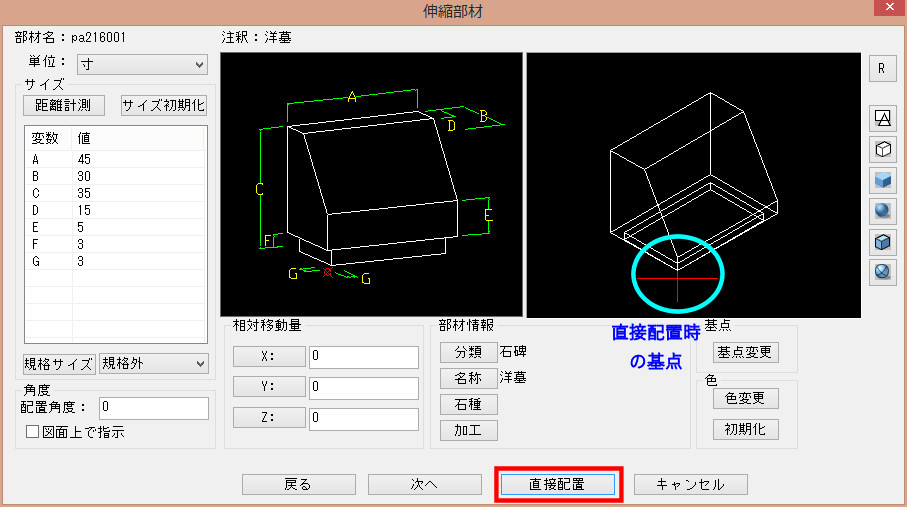Toggle the 図面上で指示 checkbox
The height and width of the screenshot is (507, 907).
pyautogui.click(x=32, y=432)
